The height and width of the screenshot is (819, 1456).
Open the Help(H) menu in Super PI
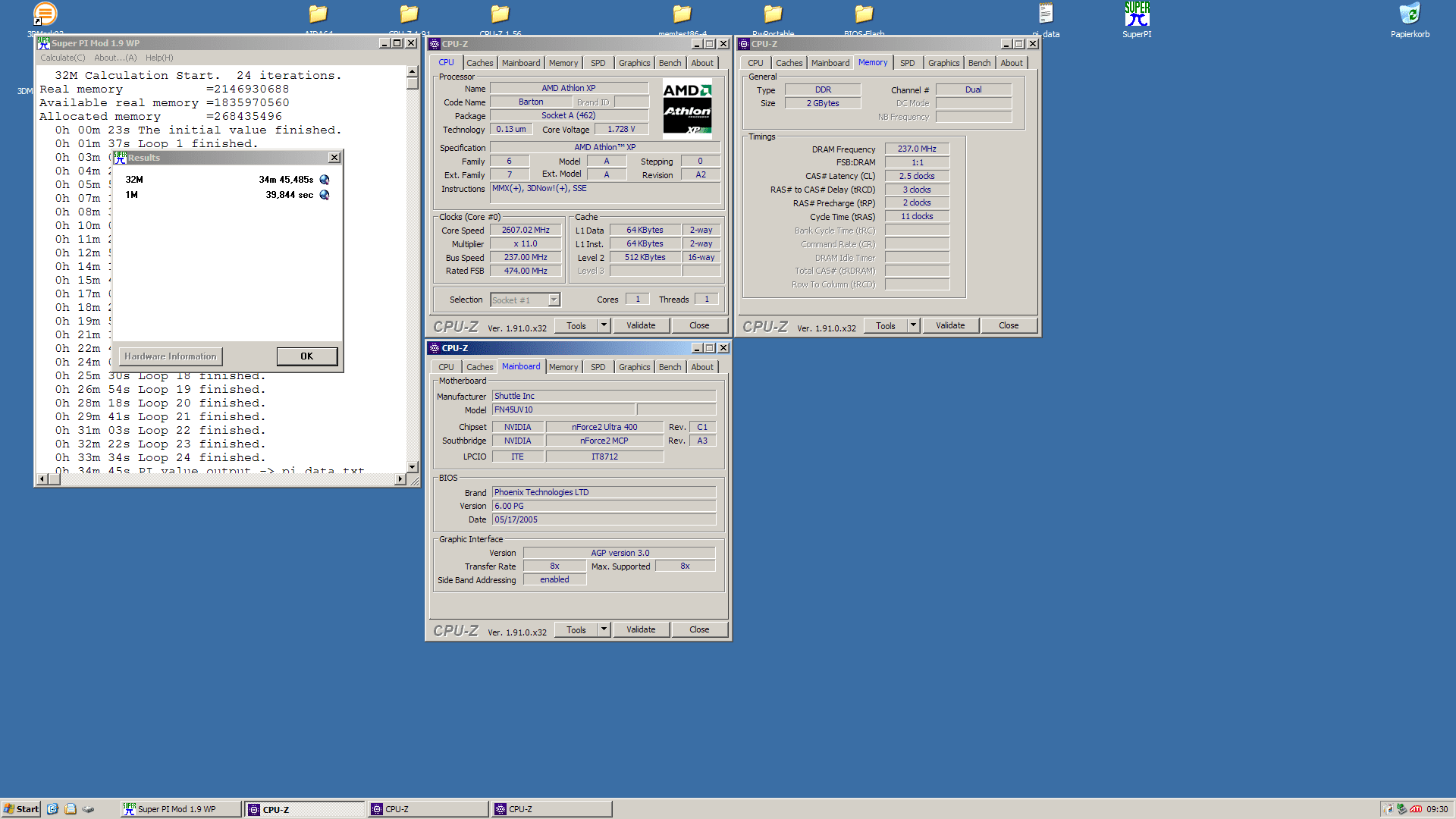159,58
